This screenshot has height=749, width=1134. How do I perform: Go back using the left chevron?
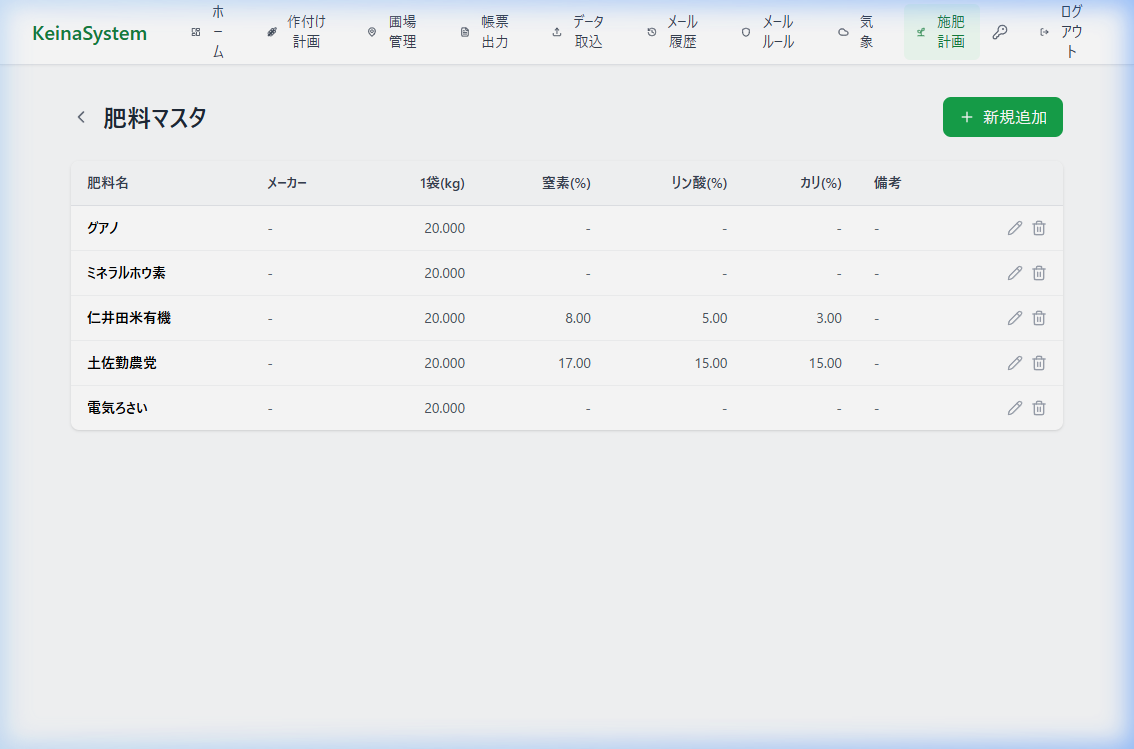[x=81, y=118]
